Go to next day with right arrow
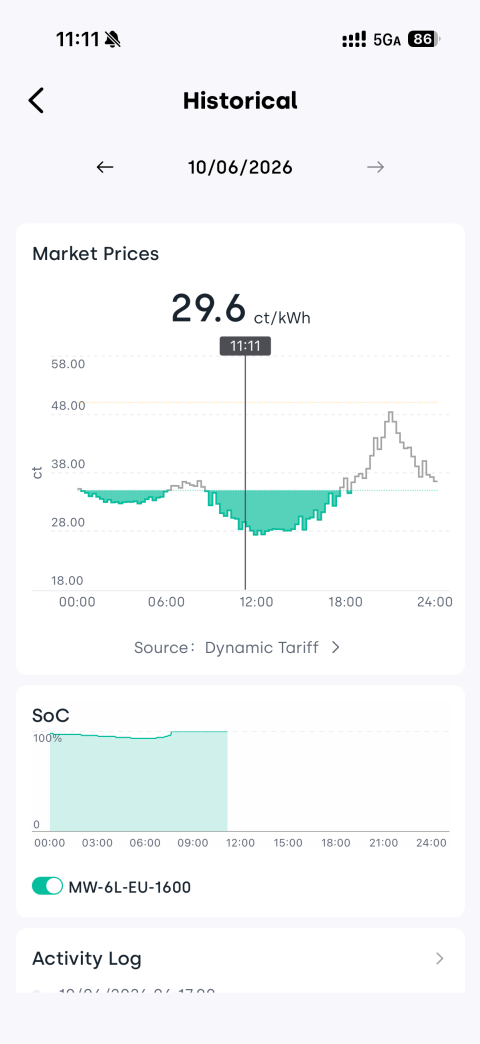This screenshot has height=1044, width=480. [375, 167]
